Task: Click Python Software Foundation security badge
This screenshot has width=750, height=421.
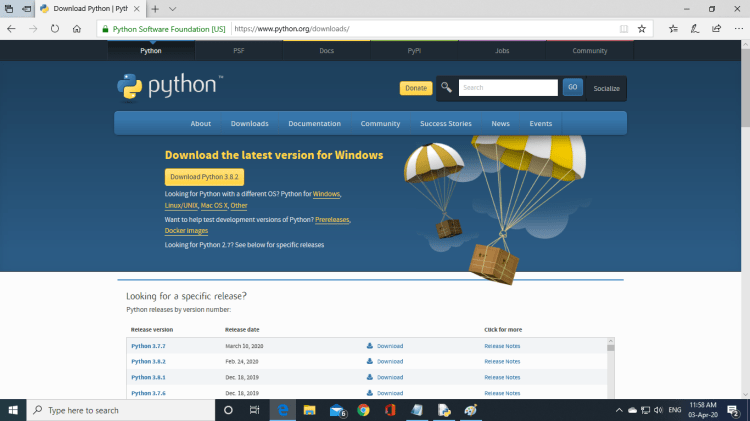Action: [x=164, y=29]
